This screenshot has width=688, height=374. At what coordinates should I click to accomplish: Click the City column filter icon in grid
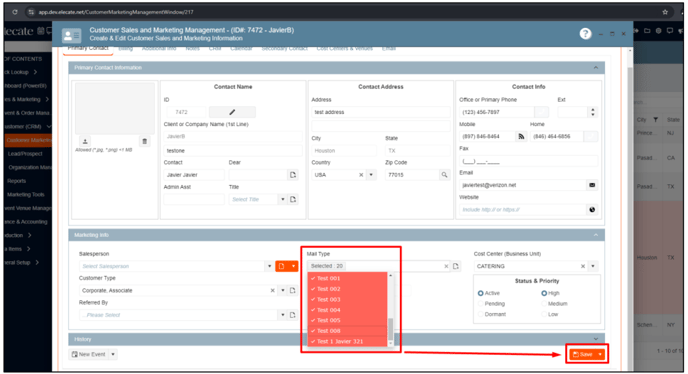point(656,119)
